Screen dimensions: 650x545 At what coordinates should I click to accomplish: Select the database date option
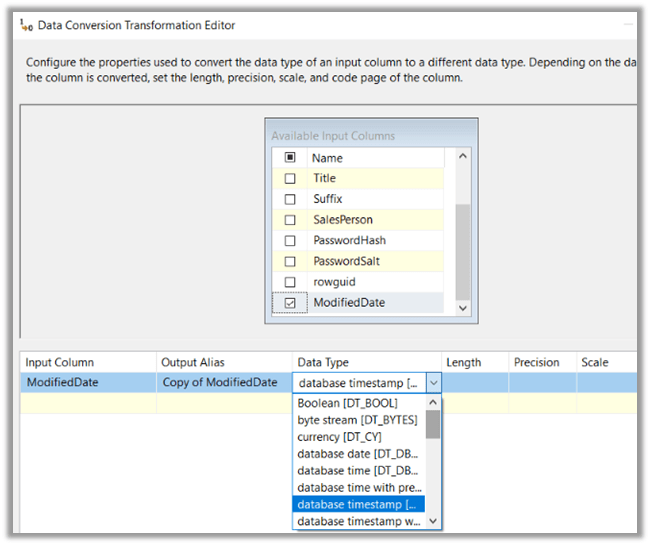[360, 454]
